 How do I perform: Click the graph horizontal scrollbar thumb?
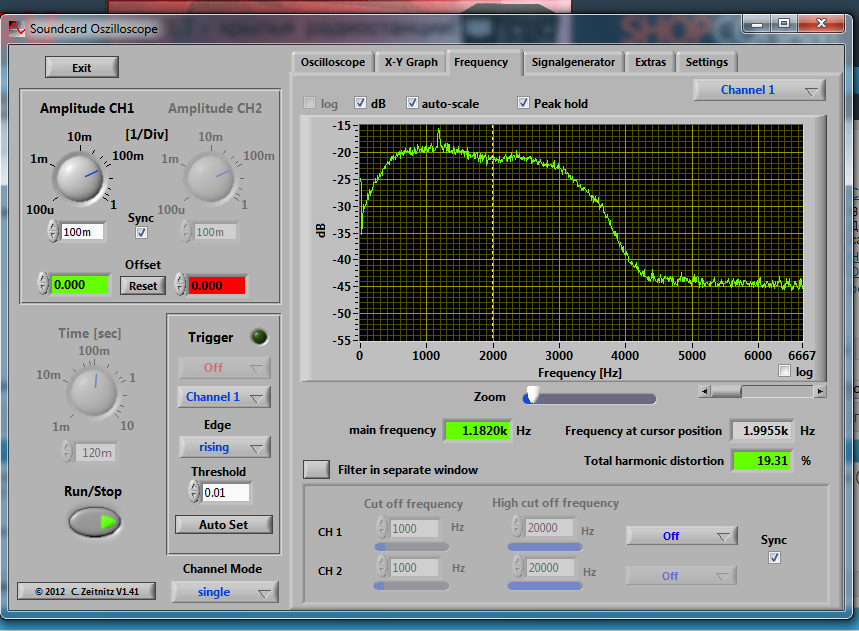[x=726, y=391]
